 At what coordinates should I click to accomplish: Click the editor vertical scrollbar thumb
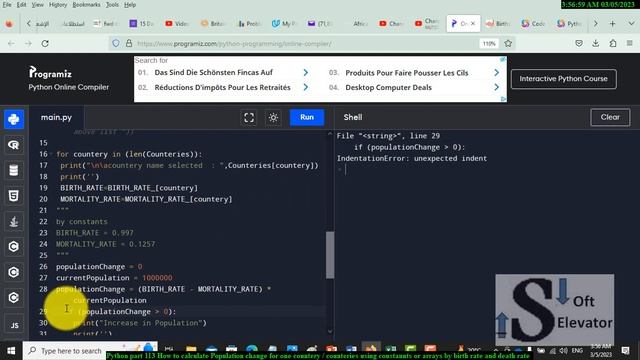tap(330, 255)
